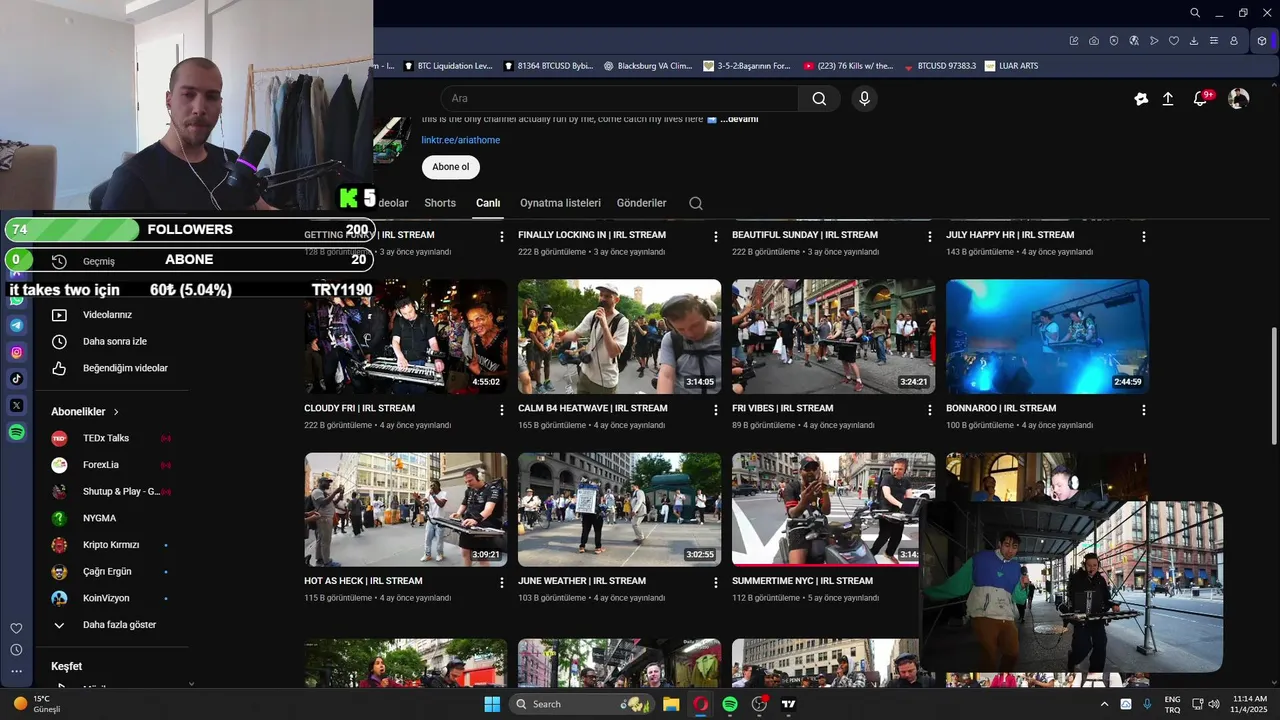Open Opera easy setup sliders icon
1280x720 pixels.
(x=1214, y=41)
